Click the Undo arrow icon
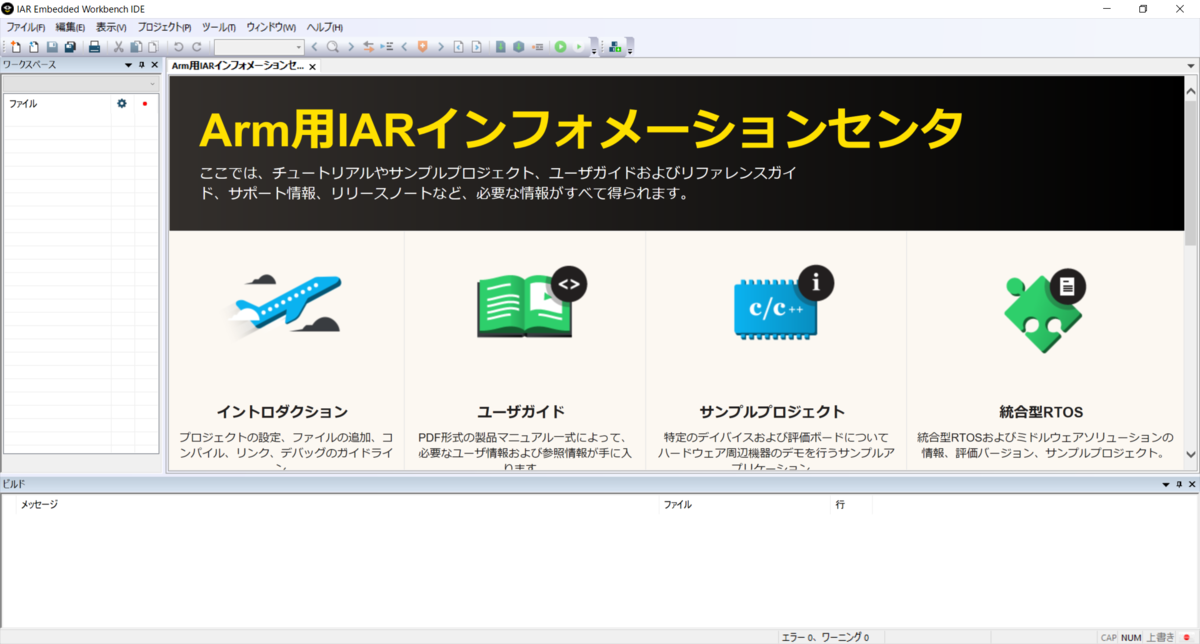Image resolution: width=1200 pixels, height=644 pixels. click(178, 47)
